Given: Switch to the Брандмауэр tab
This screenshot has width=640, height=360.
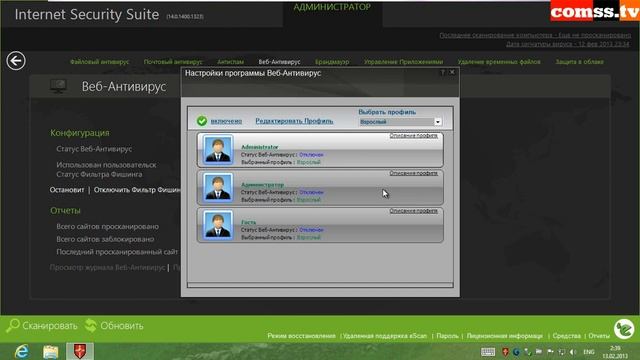Looking at the screenshot, I should (x=332, y=62).
